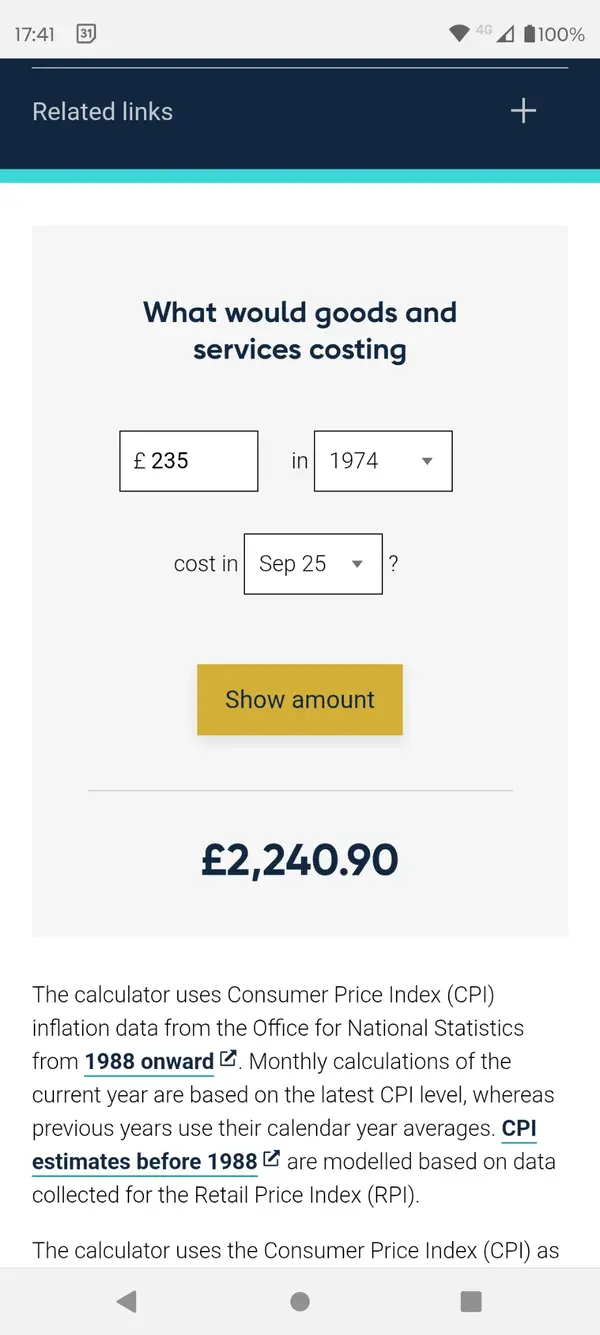Tap the Wi-Fi signal icon in the status bar
The image size is (600, 1335).
click(459, 34)
